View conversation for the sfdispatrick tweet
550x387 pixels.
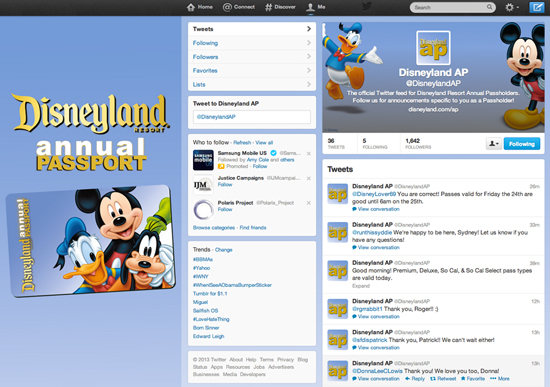point(376,348)
